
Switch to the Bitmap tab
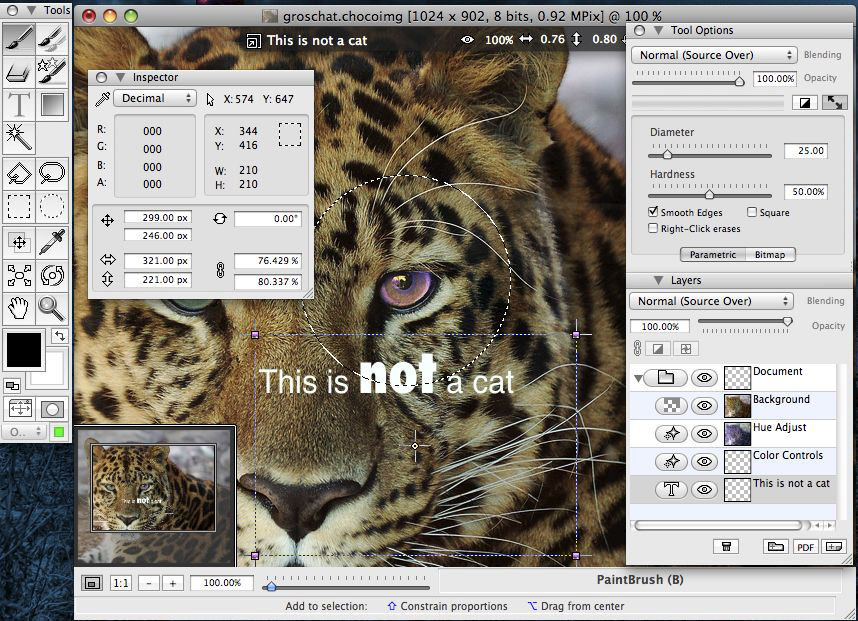[x=769, y=254]
